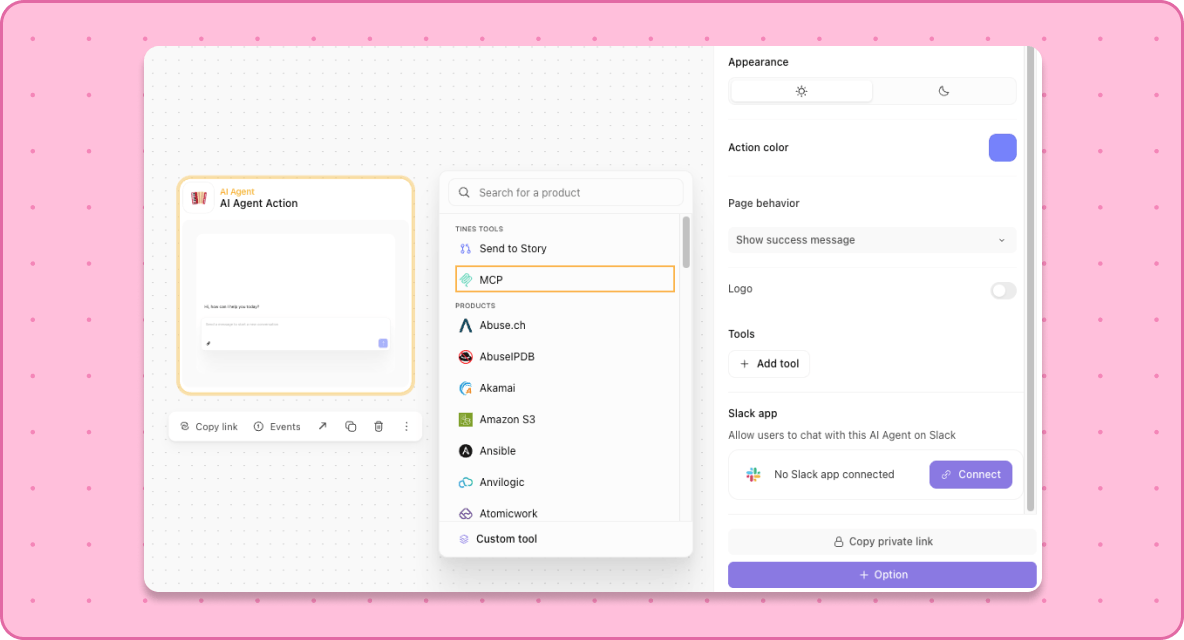The width and height of the screenshot is (1184, 640).
Task: Switch appearance to light mode
Action: click(801, 91)
